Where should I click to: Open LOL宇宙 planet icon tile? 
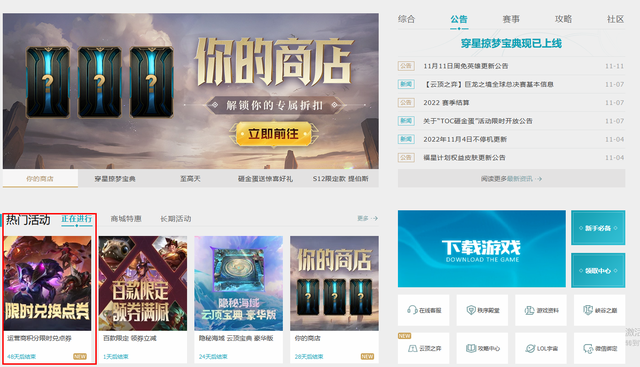click(541, 348)
